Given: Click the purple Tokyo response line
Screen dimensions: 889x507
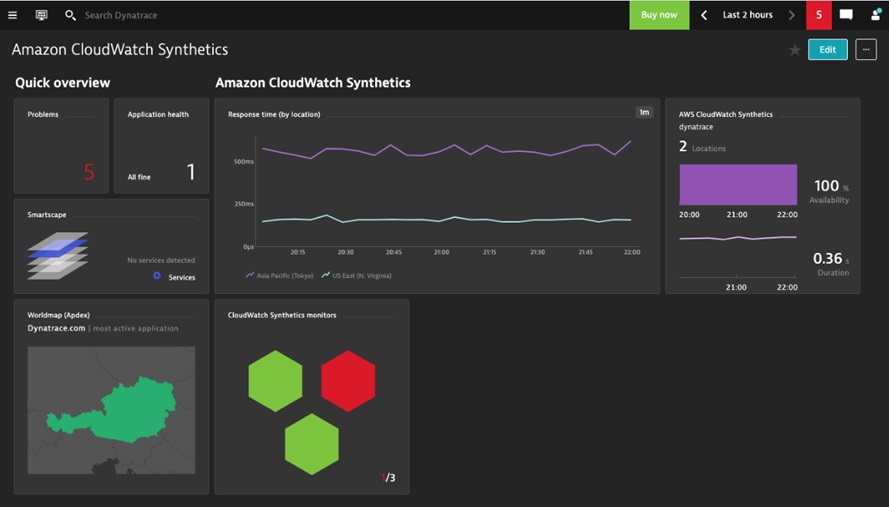Looking at the screenshot, I should [x=446, y=150].
